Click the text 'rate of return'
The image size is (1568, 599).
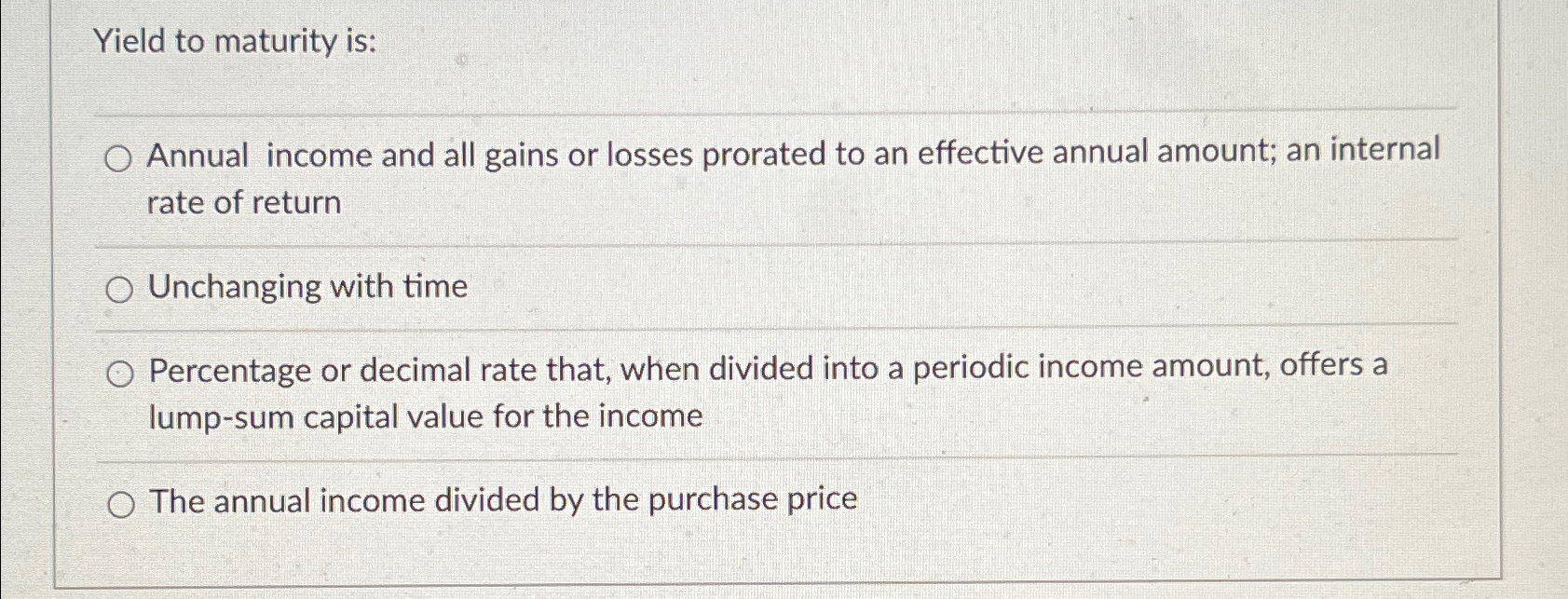coord(242,201)
